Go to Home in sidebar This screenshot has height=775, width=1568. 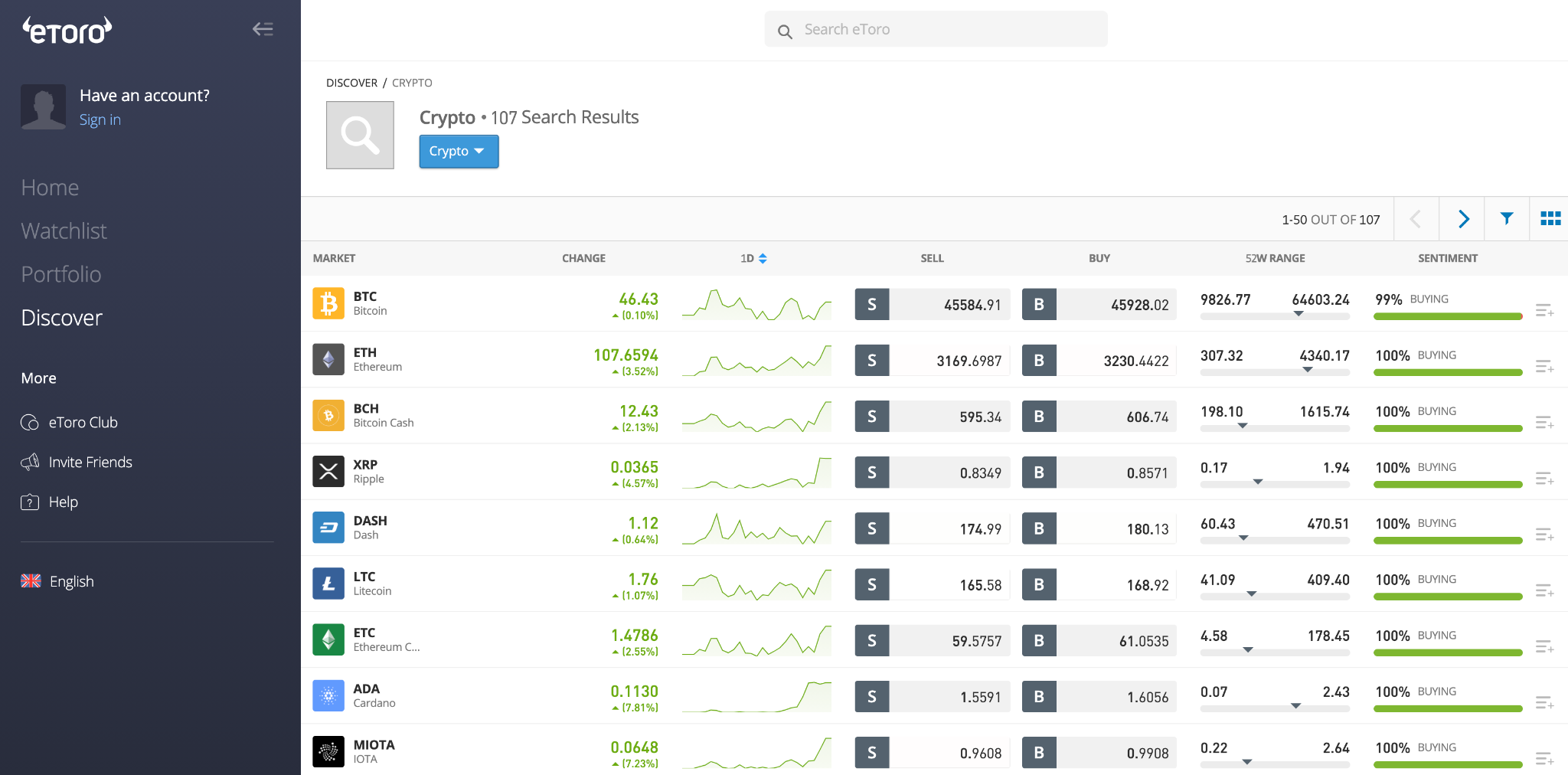50,188
